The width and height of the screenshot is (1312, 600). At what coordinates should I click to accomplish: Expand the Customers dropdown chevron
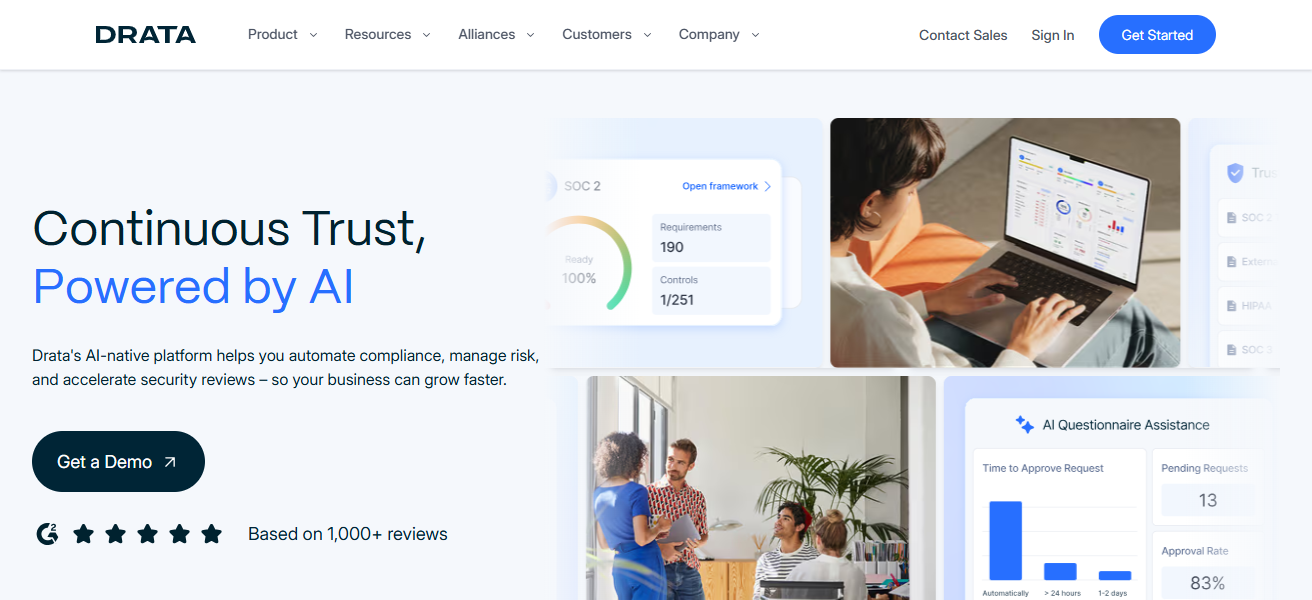[647, 35]
